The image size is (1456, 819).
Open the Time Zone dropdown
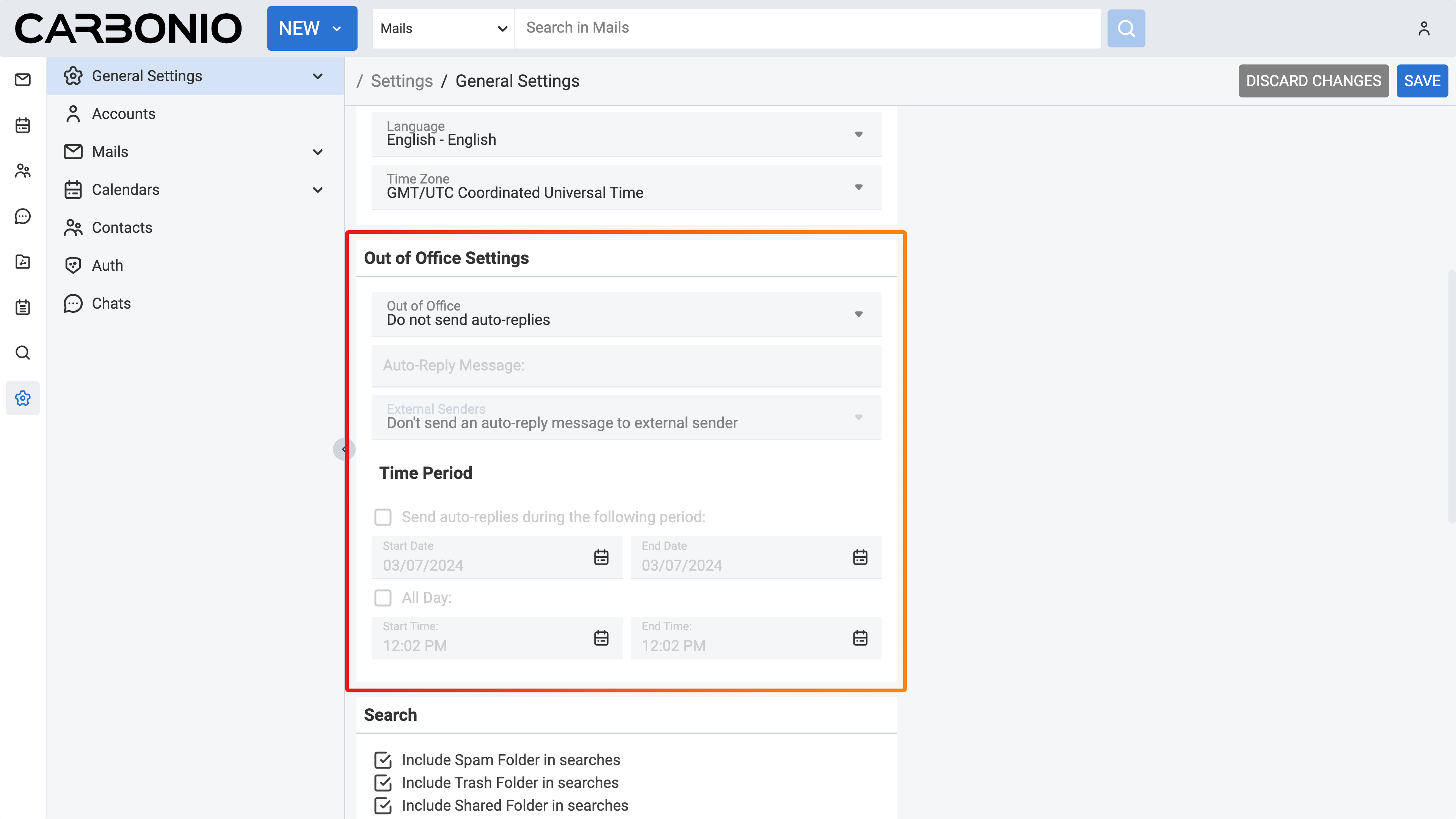626,187
